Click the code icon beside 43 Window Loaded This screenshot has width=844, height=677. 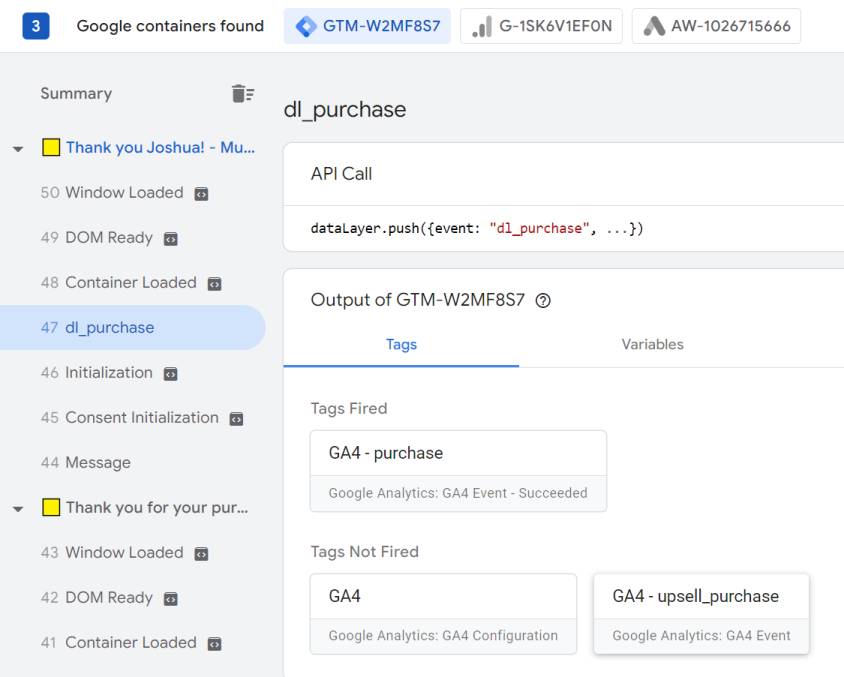201,554
